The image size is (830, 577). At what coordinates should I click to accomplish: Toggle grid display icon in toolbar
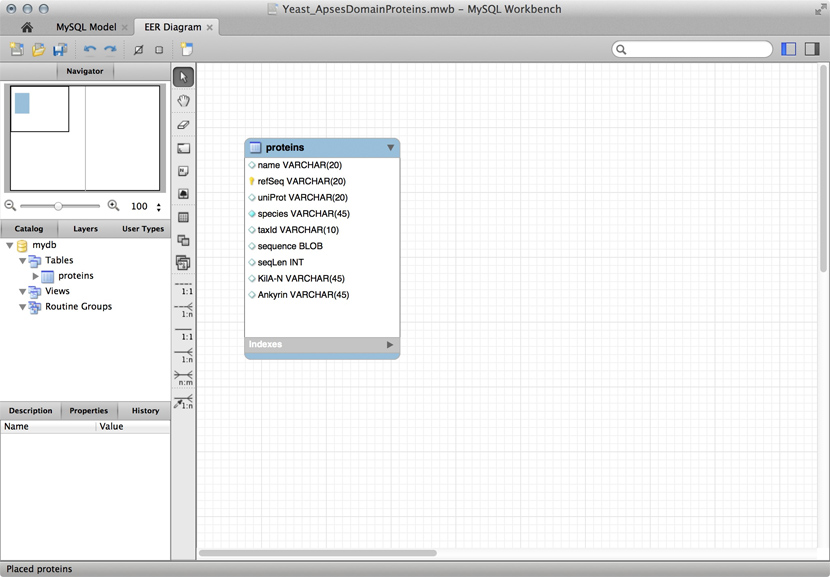click(x=138, y=50)
